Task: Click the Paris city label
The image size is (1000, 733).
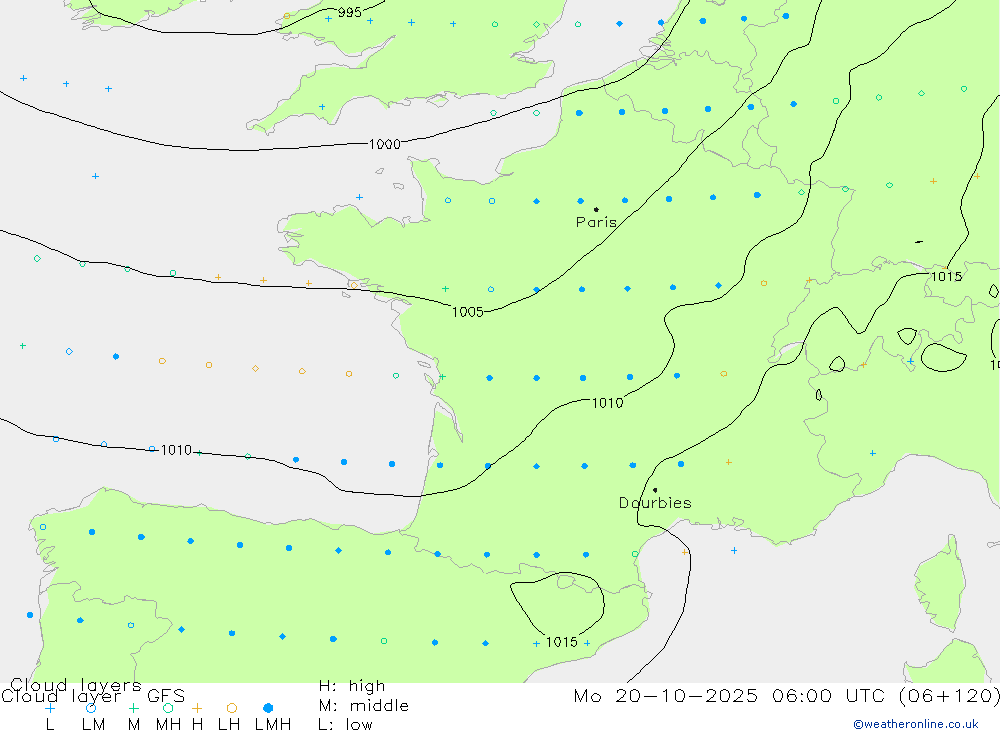Action: point(596,222)
